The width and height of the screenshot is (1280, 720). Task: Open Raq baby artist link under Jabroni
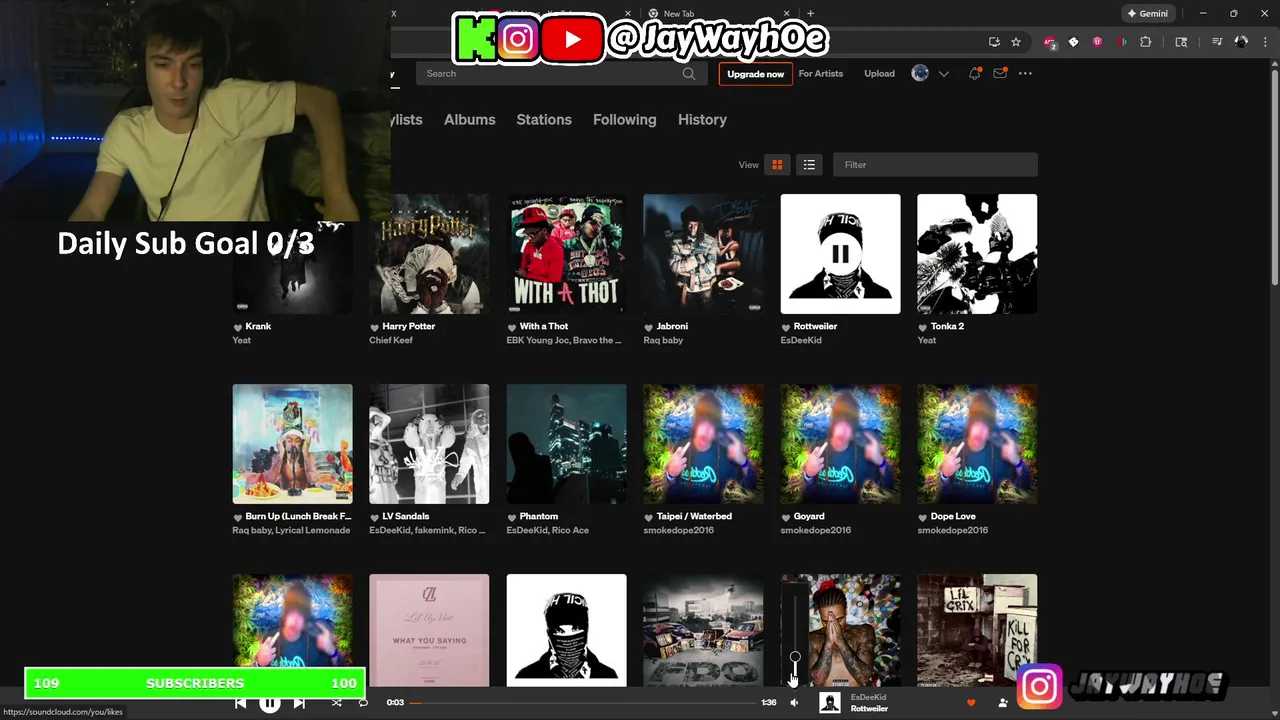click(663, 340)
